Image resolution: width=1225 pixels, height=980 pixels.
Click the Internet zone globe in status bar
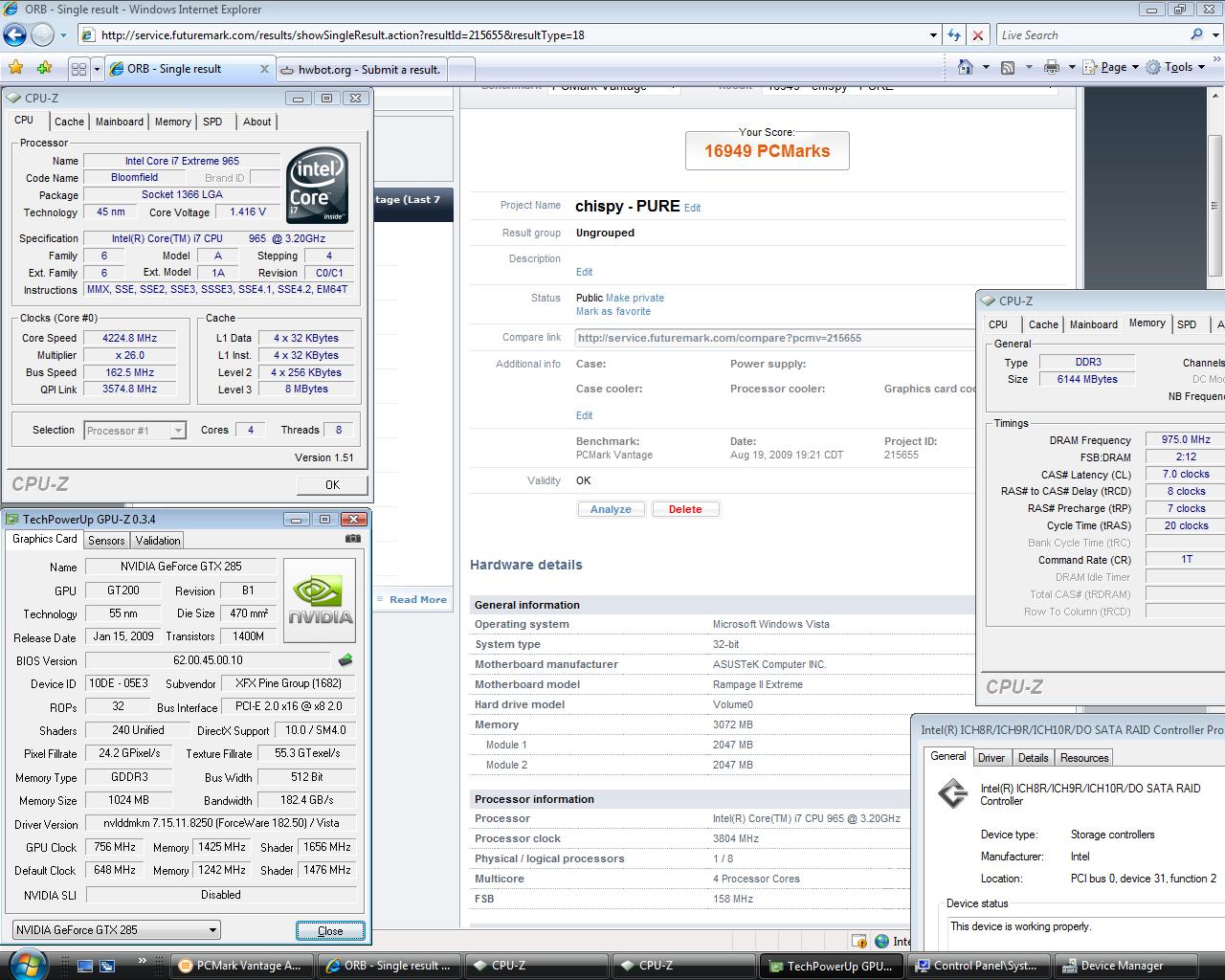(881, 941)
